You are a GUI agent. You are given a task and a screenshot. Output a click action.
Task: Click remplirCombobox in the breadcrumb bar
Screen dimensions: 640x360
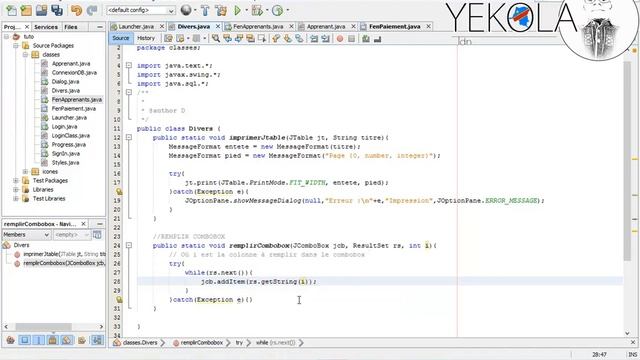202,343
